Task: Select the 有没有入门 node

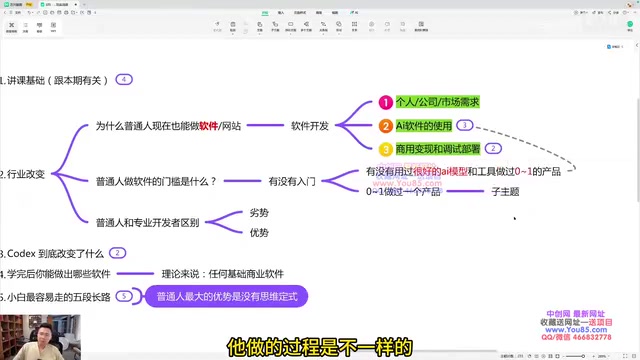Action: 292,181
